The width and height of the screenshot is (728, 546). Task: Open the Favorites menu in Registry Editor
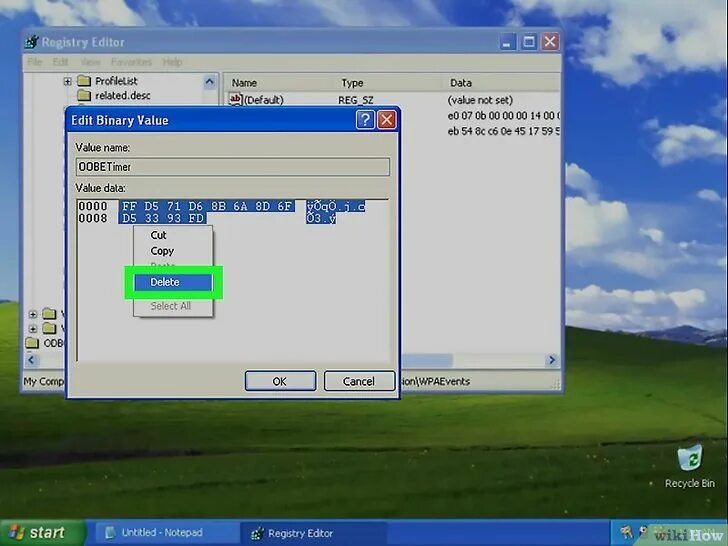click(131, 62)
